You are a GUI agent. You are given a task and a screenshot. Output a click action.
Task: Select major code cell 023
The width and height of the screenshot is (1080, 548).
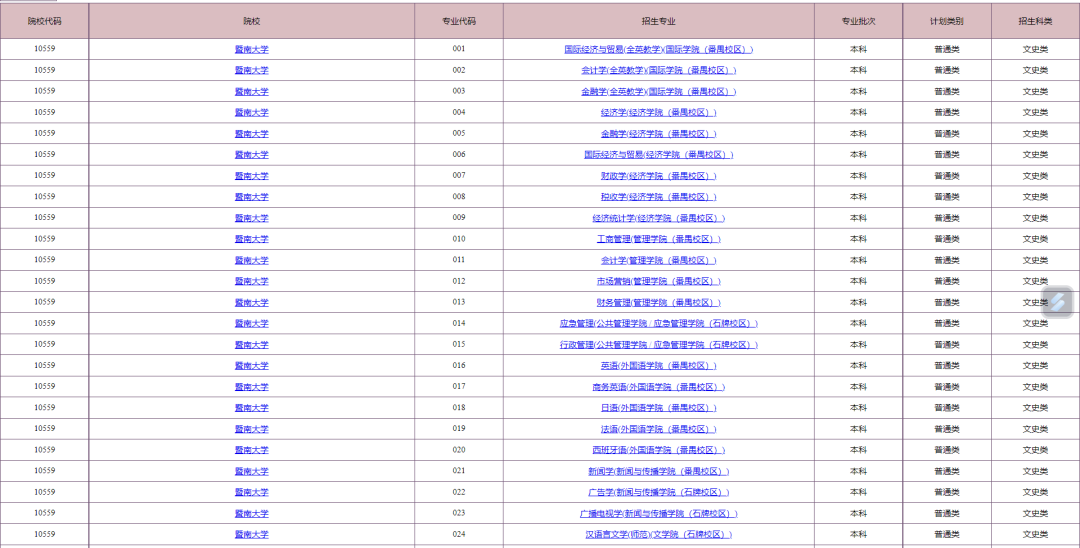click(459, 513)
